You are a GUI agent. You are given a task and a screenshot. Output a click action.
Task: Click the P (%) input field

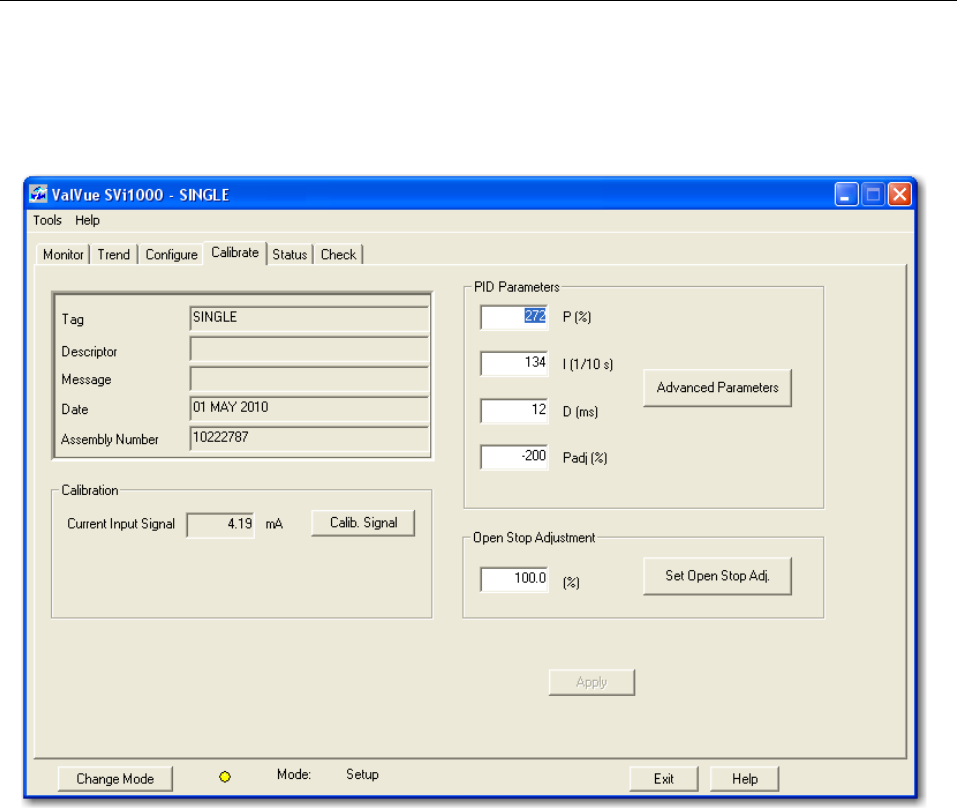(514, 317)
